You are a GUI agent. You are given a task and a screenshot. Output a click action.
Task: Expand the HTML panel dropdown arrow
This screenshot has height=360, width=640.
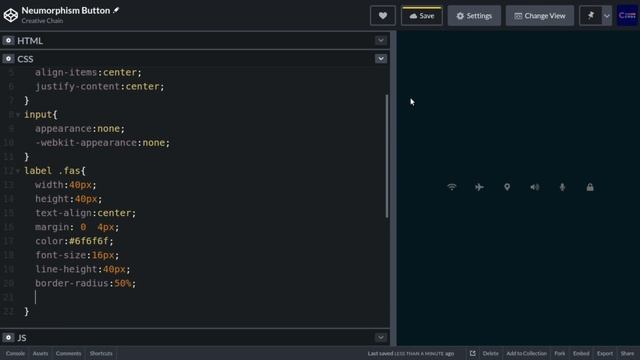(380, 40)
